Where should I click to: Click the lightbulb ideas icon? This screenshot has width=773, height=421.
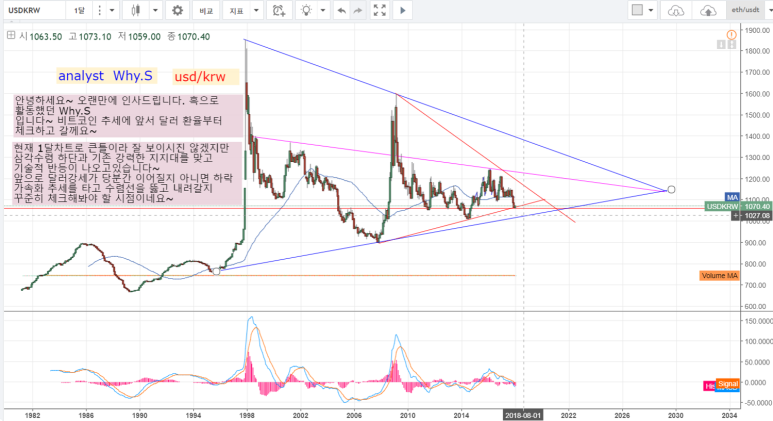click(x=306, y=10)
